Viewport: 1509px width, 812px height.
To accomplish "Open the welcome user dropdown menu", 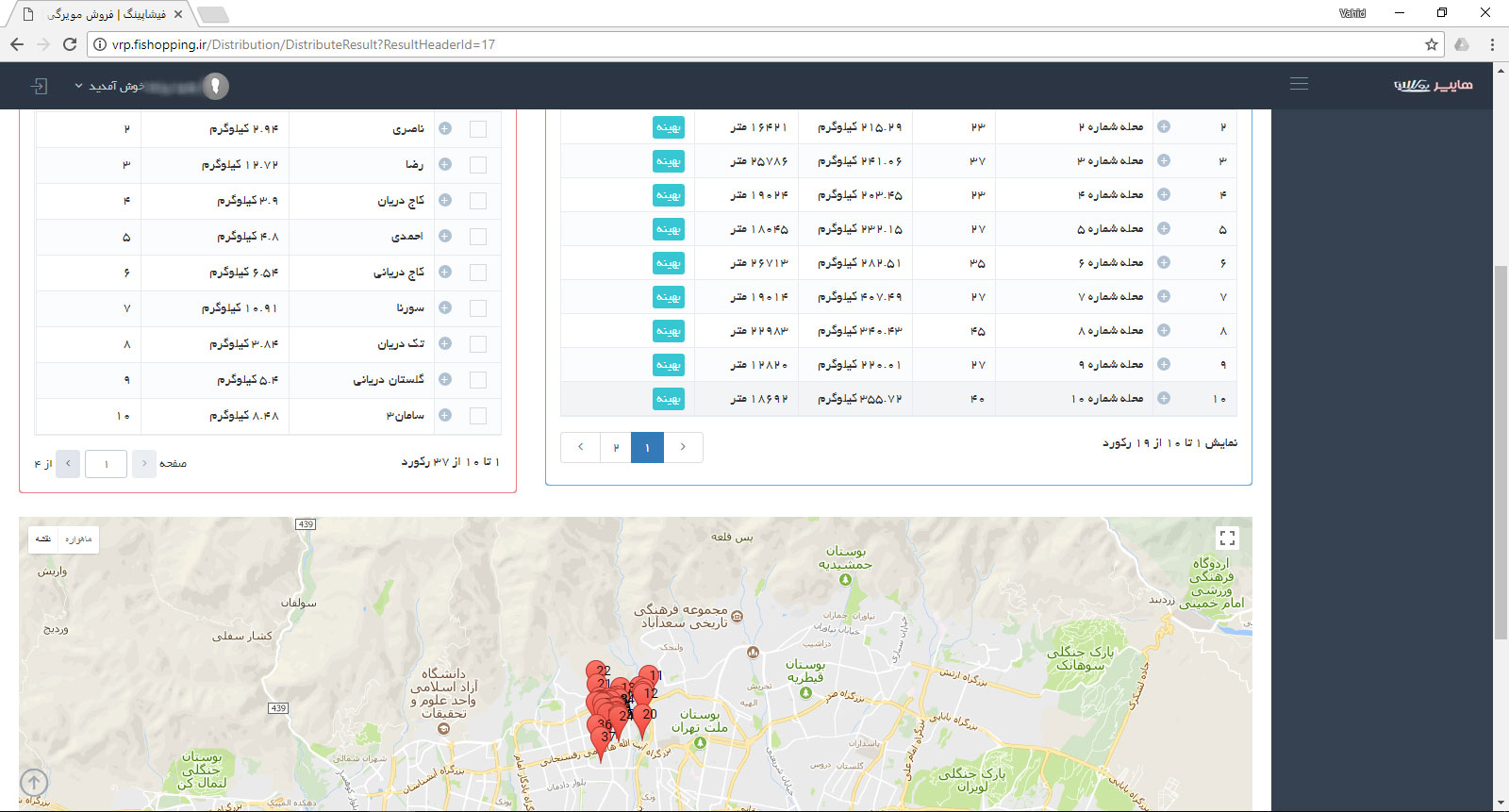I will click(x=108, y=86).
